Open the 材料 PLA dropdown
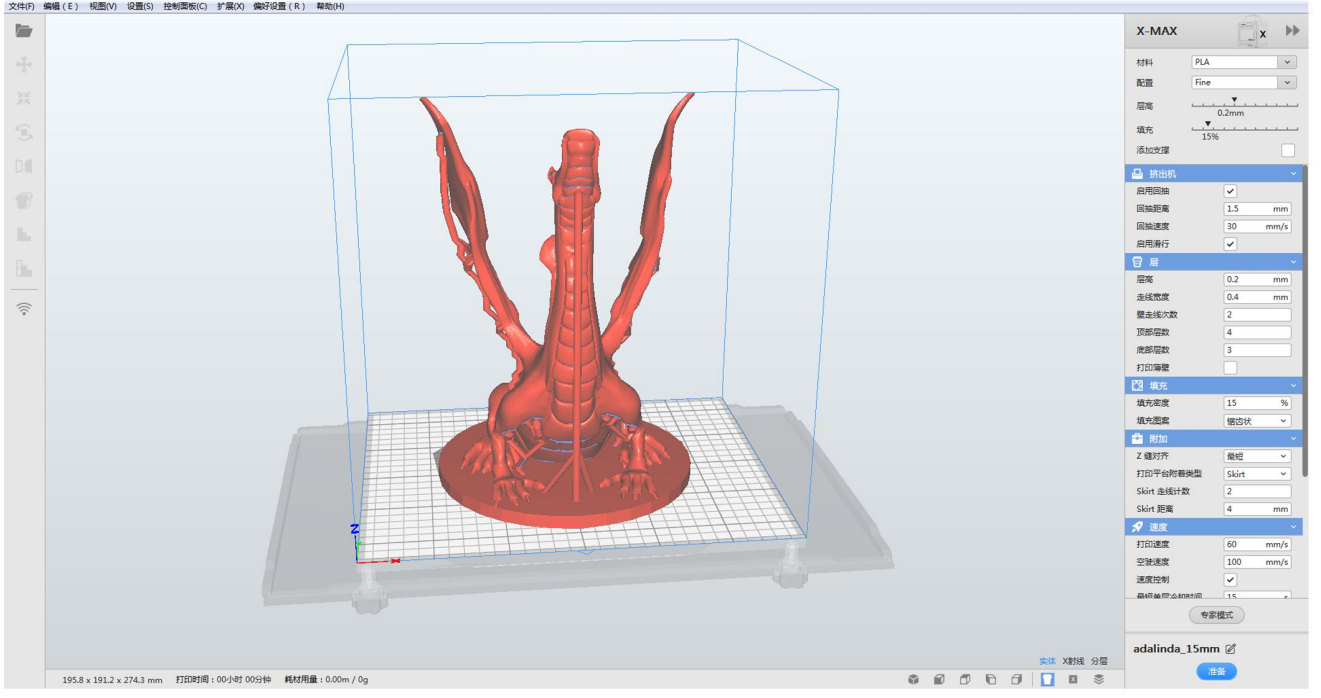 coord(1243,62)
